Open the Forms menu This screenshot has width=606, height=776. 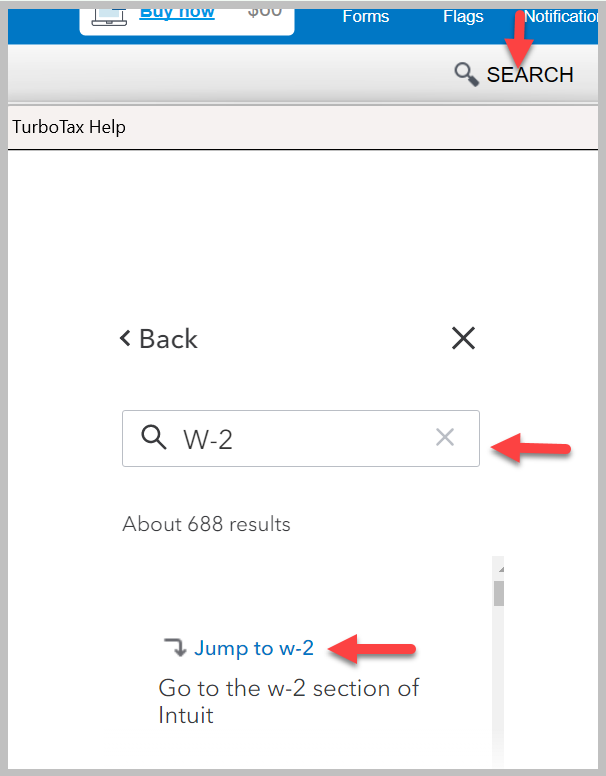(365, 16)
